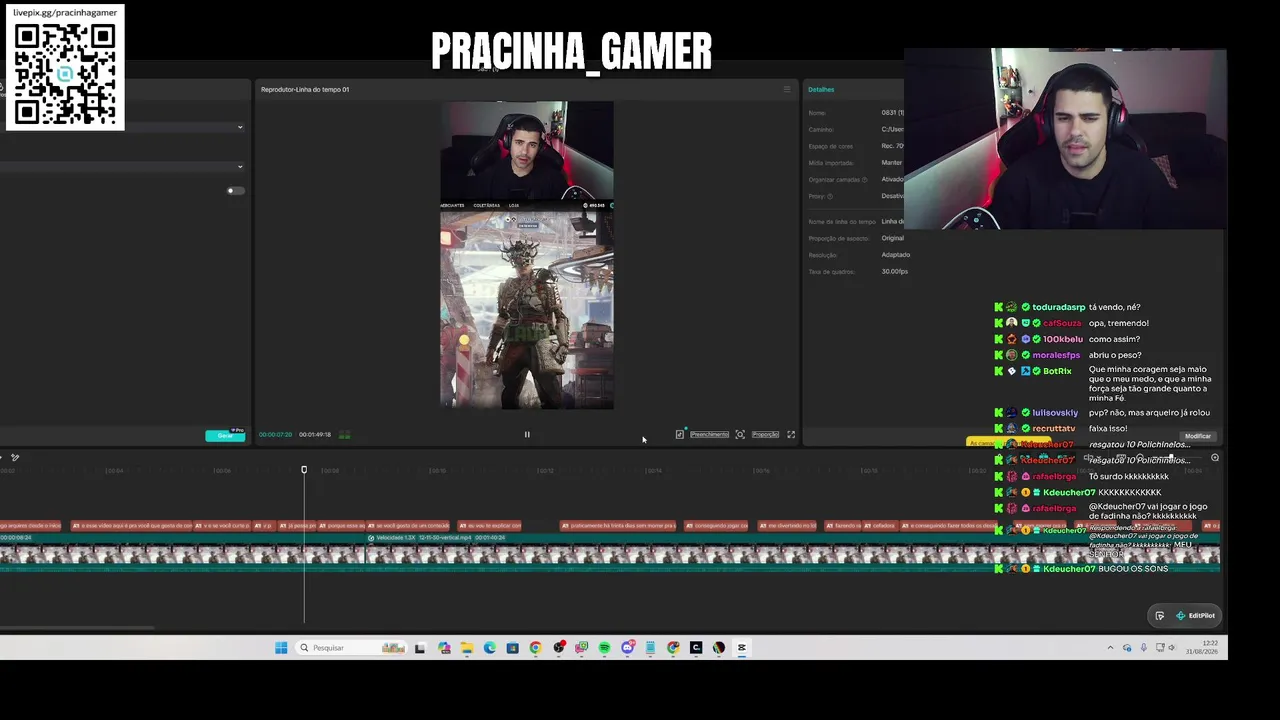The height and width of the screenshot is (720, 1280).
Task: Click the Modificar button
Action: tap(1198, 436)
